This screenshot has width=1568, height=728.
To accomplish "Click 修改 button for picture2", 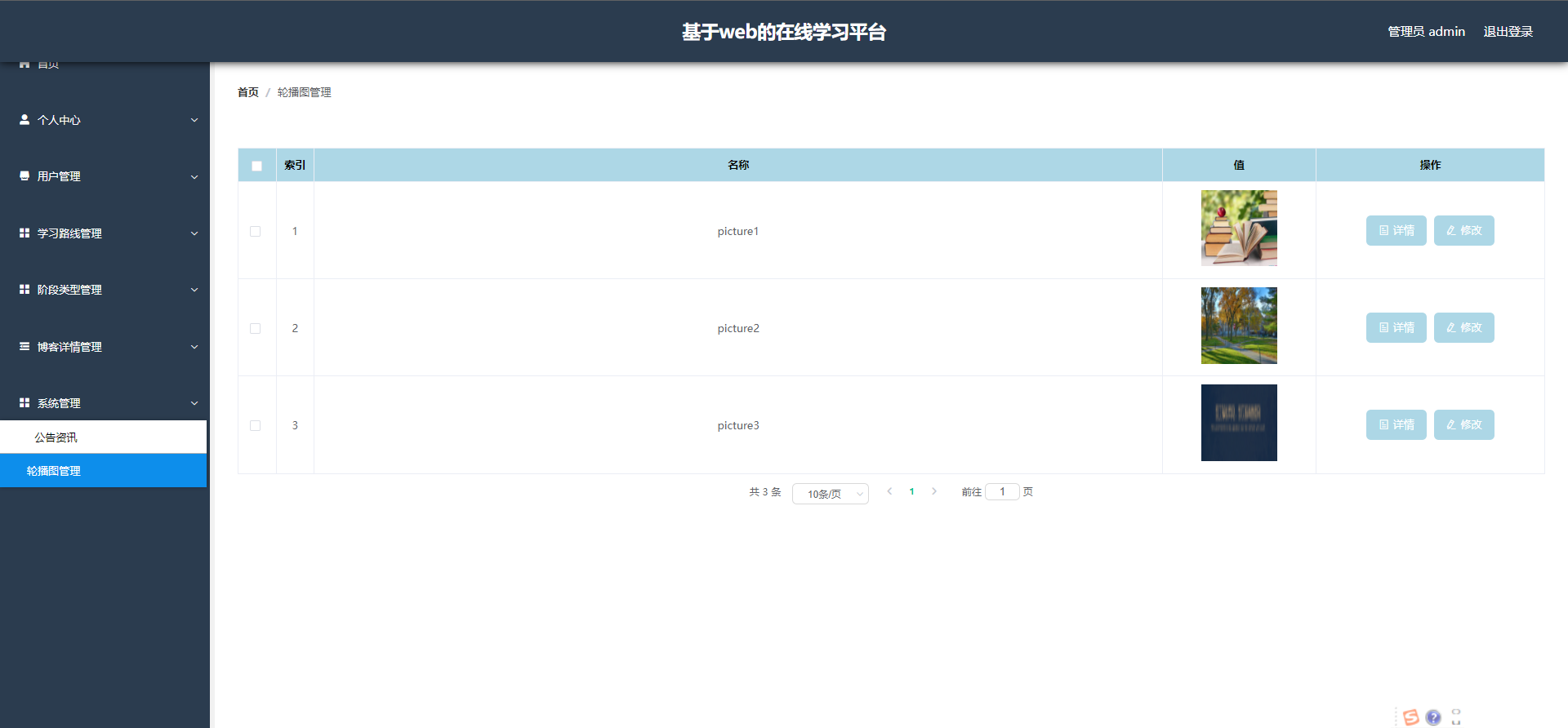I will click(x=1463, y=327).
